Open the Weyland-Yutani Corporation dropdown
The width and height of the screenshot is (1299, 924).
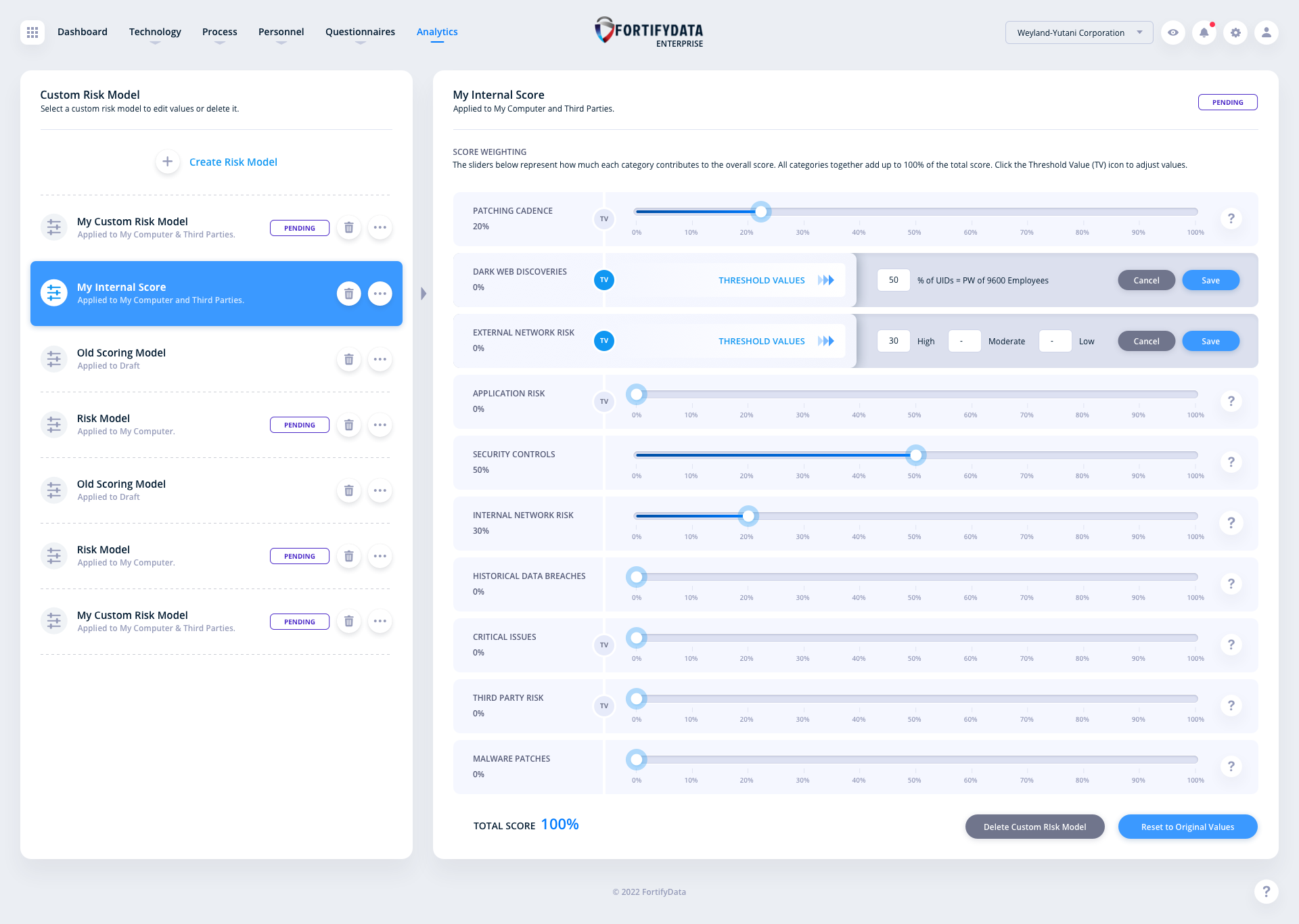coord(1079,32)
